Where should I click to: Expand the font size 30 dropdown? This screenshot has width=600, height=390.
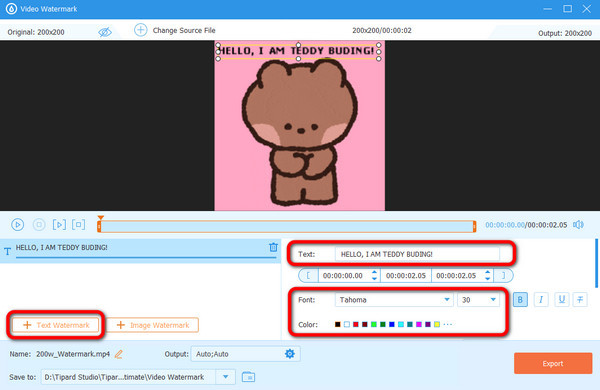pos(478,300)
